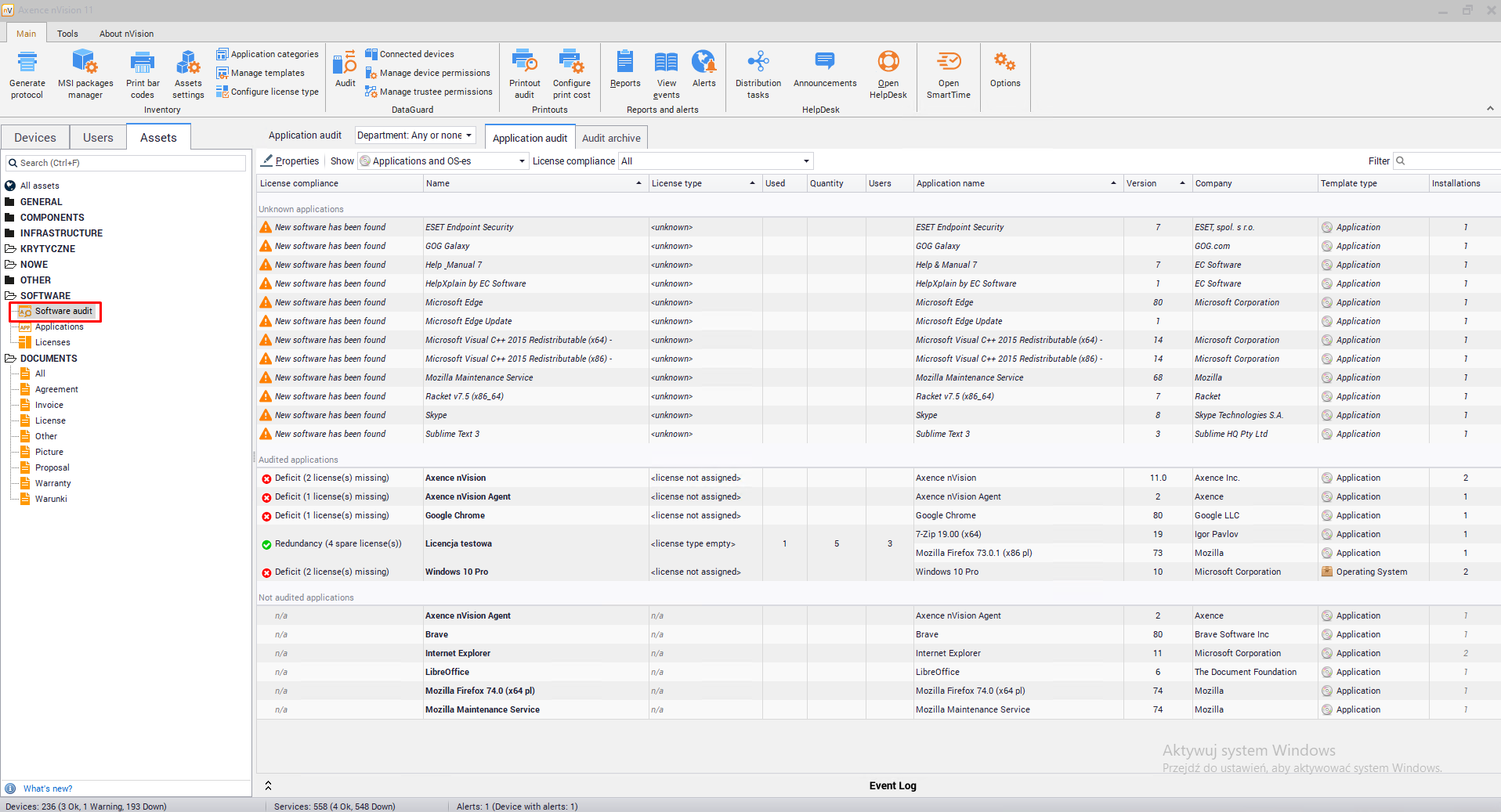
Task: Open the MSI packages manager
Action: (85, 74)
